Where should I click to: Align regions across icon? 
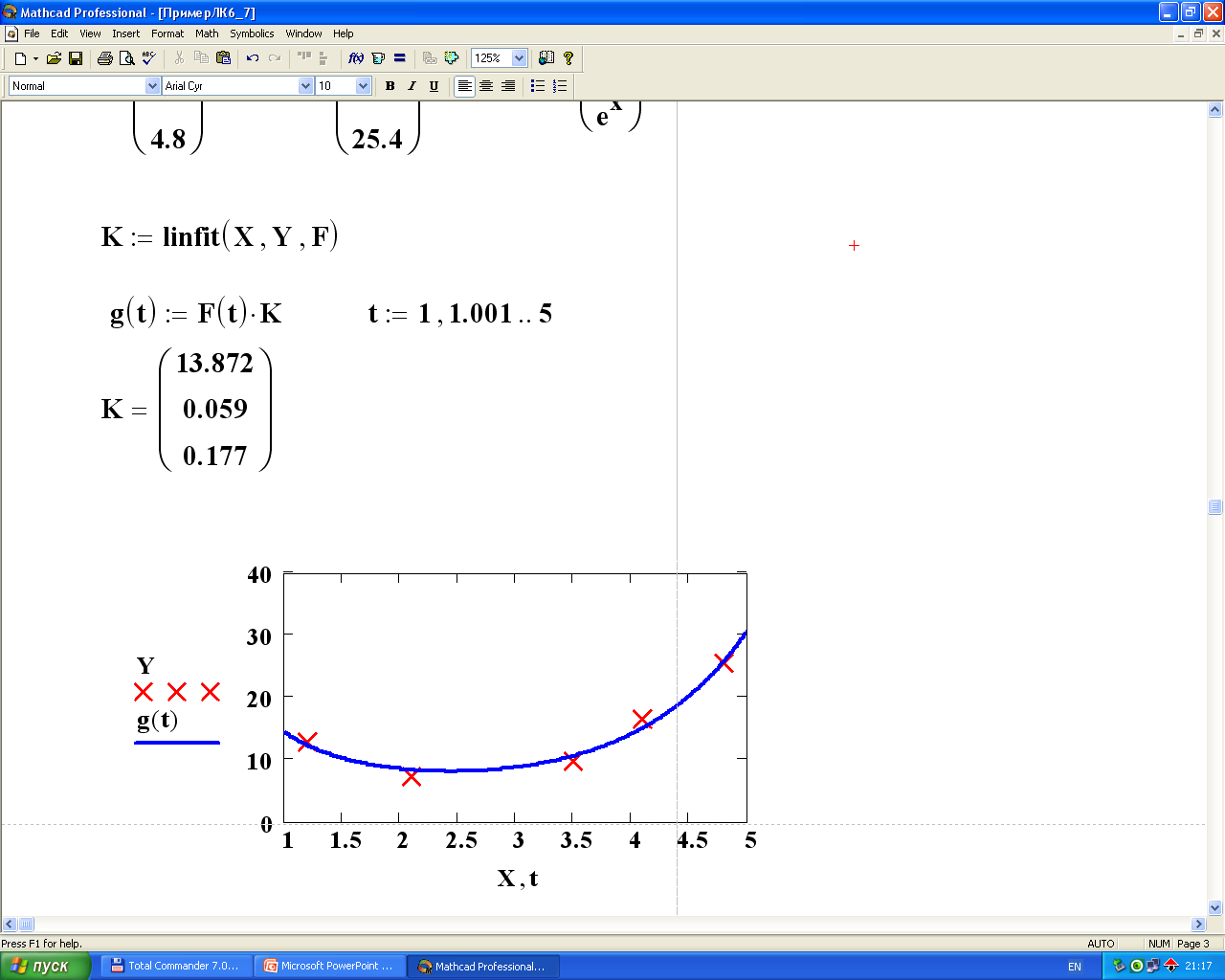(x=304, y=58)
